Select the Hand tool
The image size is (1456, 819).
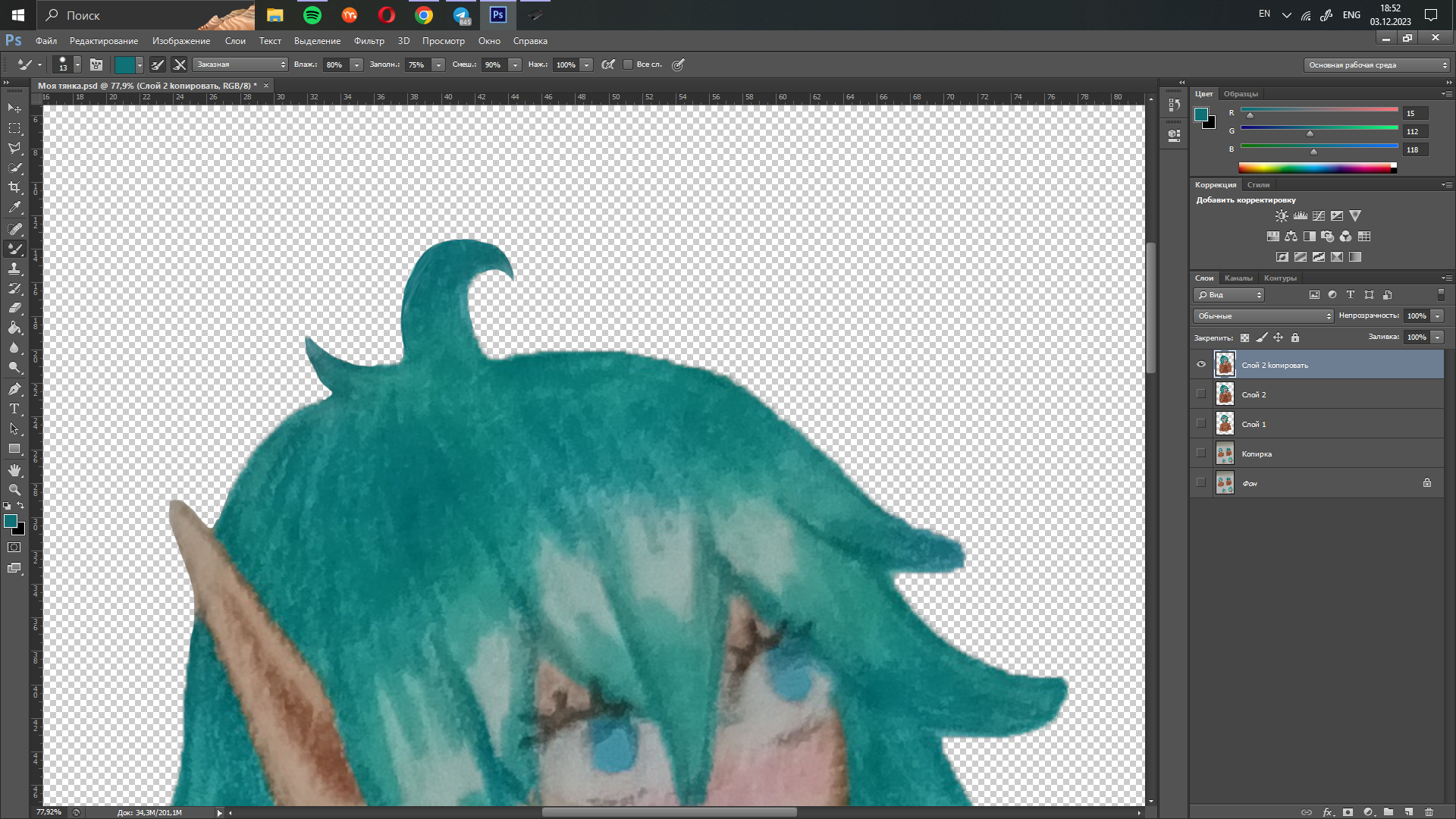(14, 470)
